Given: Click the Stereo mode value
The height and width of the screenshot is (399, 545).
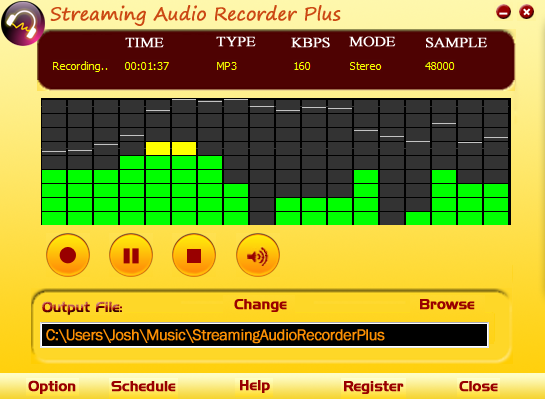Looking at the screenshot, I should [365, 66].
